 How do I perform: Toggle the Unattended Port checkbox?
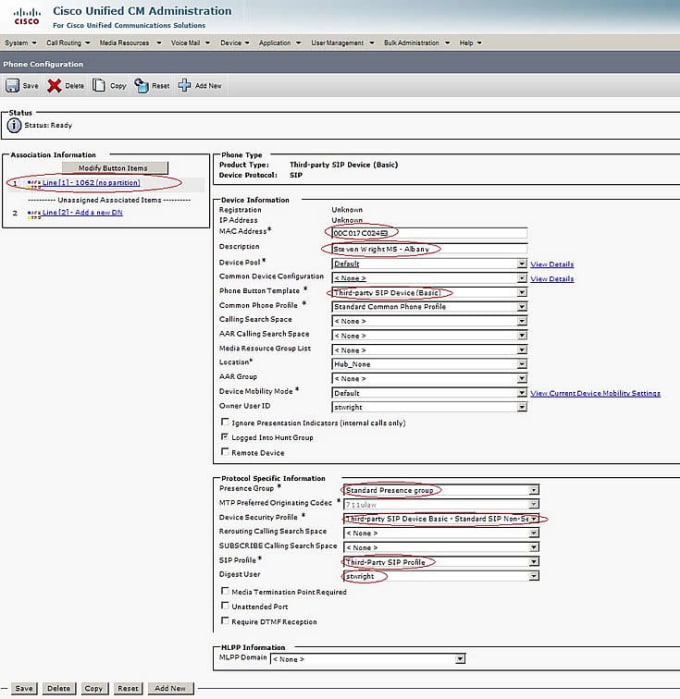pos(225,606)
